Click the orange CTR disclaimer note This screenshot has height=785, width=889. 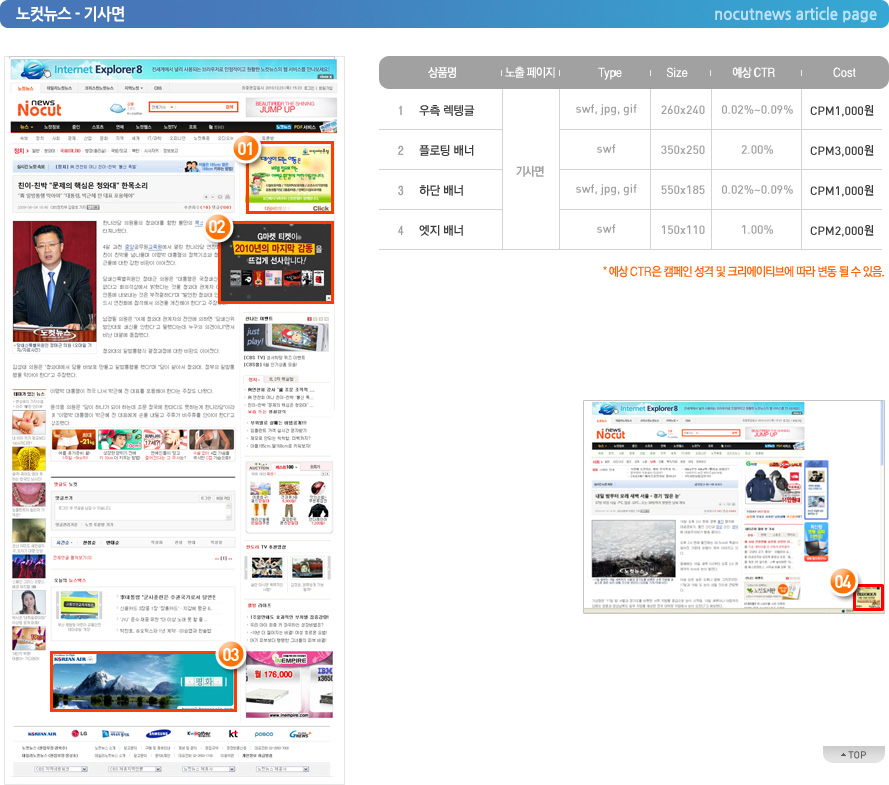pyautogui.click(x=743, y=271)
